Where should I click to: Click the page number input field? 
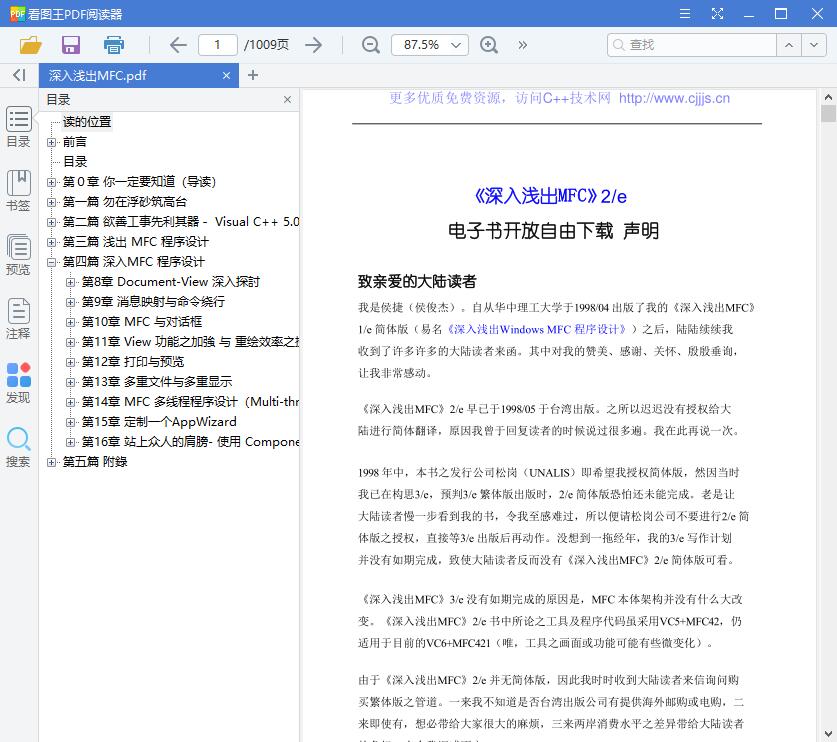217,45
